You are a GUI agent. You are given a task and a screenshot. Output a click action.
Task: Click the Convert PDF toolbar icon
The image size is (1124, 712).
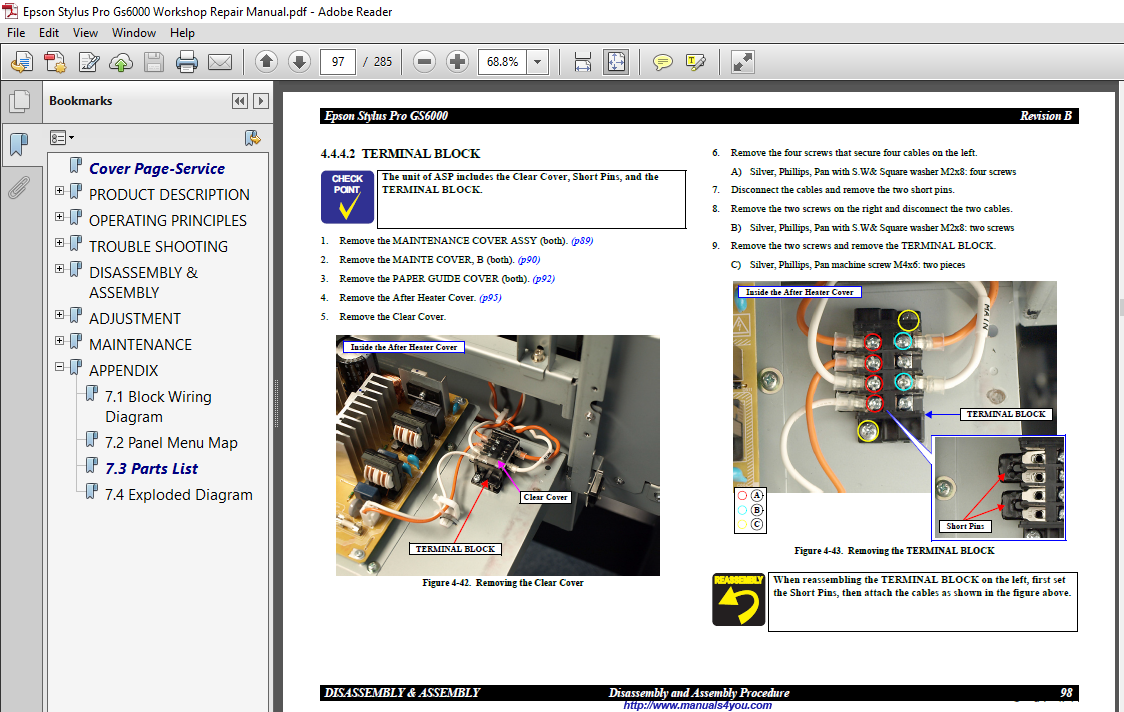click(55, 62)
